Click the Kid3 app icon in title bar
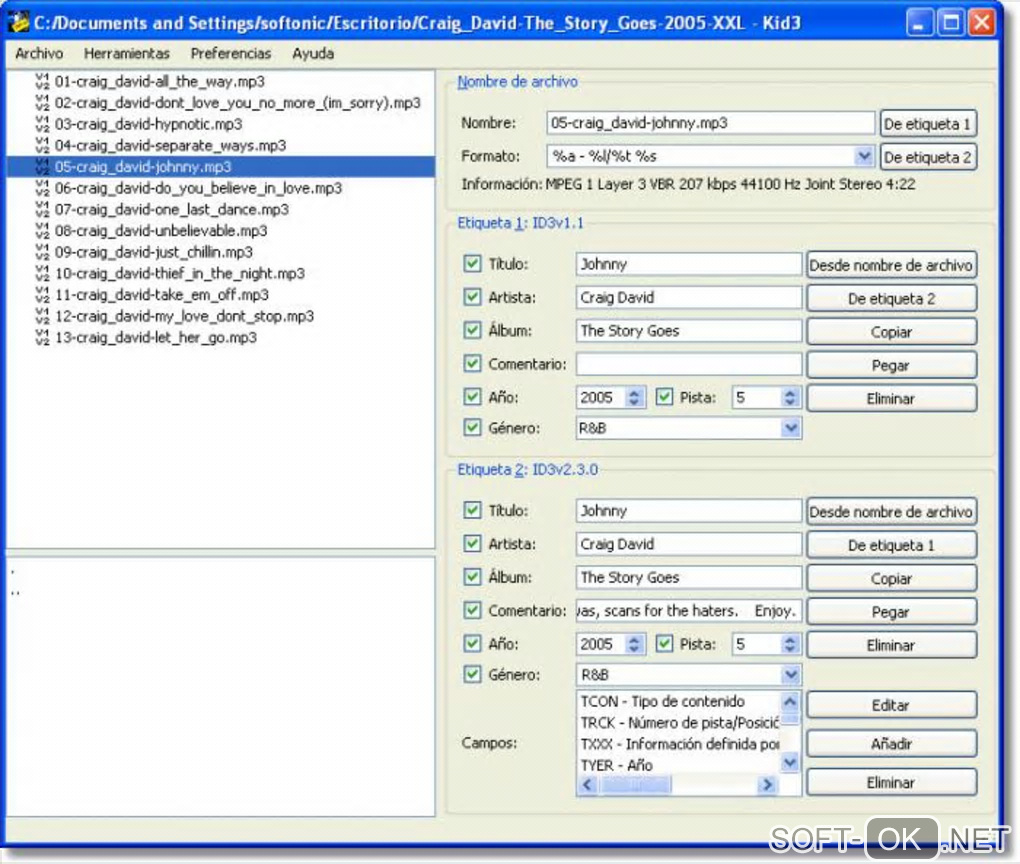Screen dimensions: 1020x864 [x=18, y=22]
